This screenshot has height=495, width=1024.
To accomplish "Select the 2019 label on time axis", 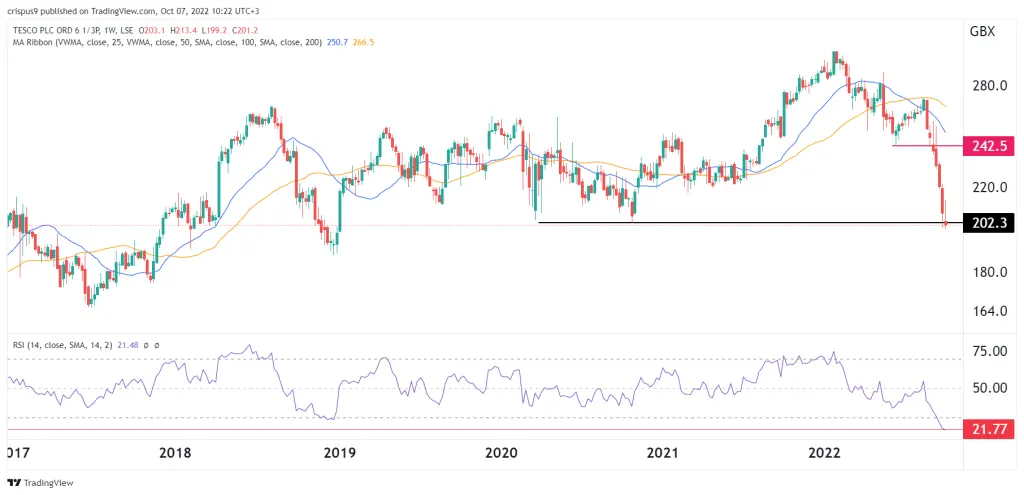I will (x=338, y=453).
